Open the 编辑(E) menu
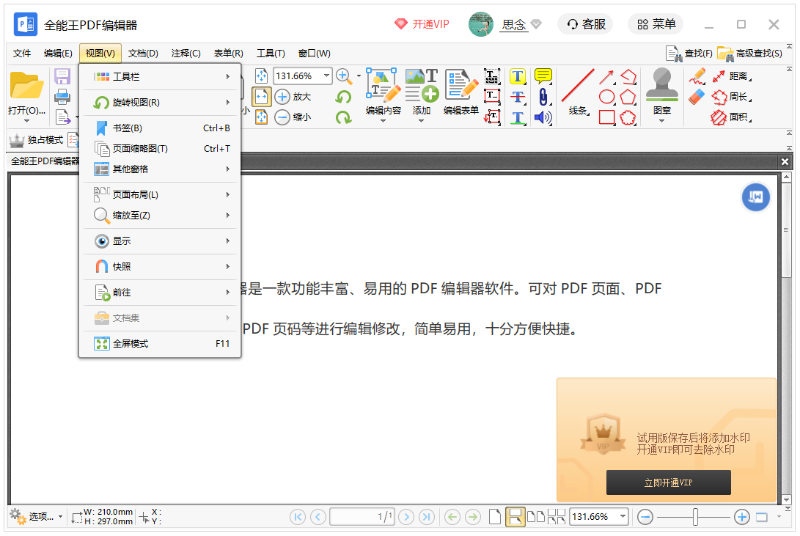This screenshot has width=800, height=536. (x=58, y=53)
